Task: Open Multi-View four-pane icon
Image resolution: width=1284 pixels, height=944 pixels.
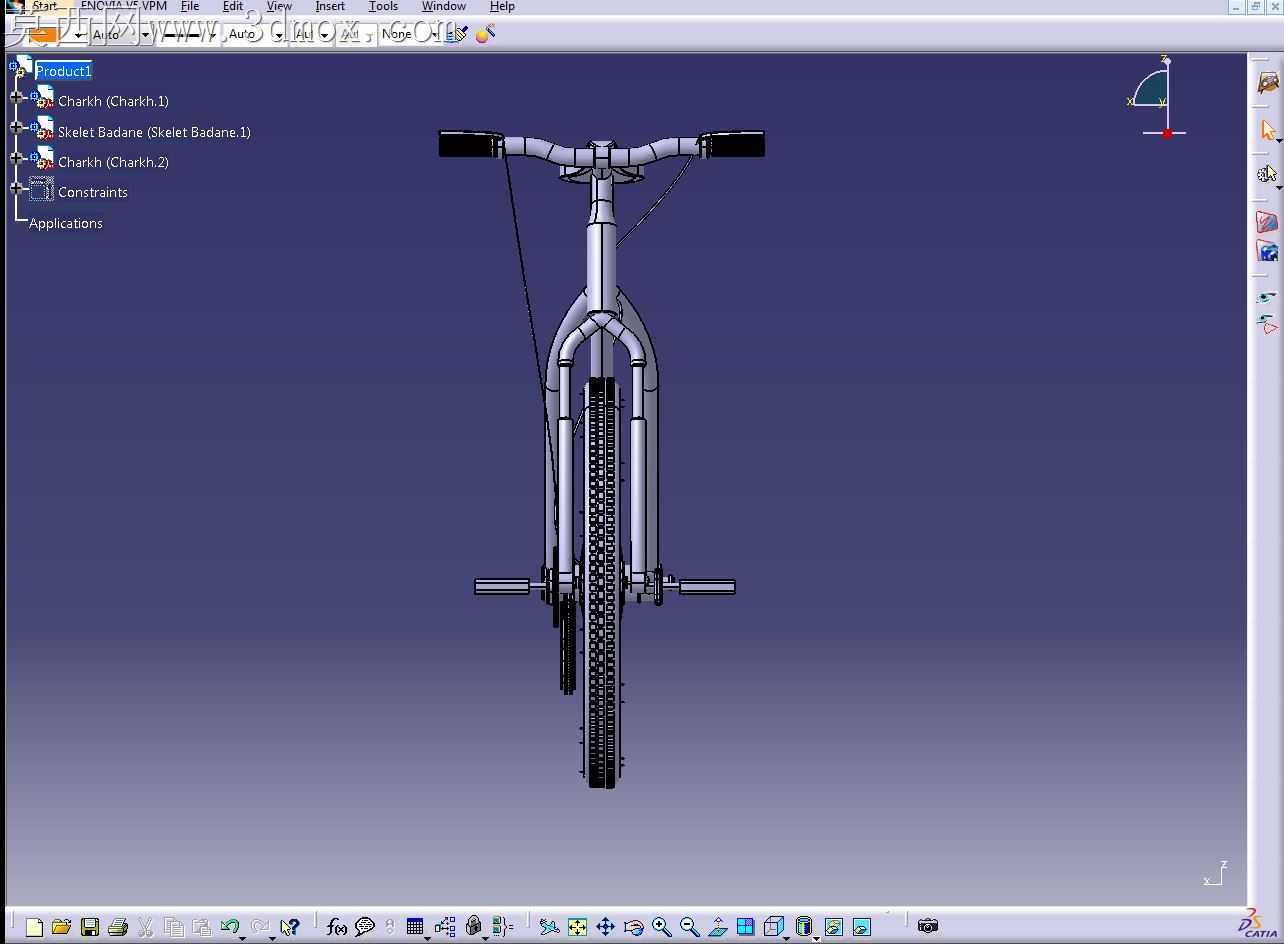Action: pyautogui.click(x=745, y=927)
